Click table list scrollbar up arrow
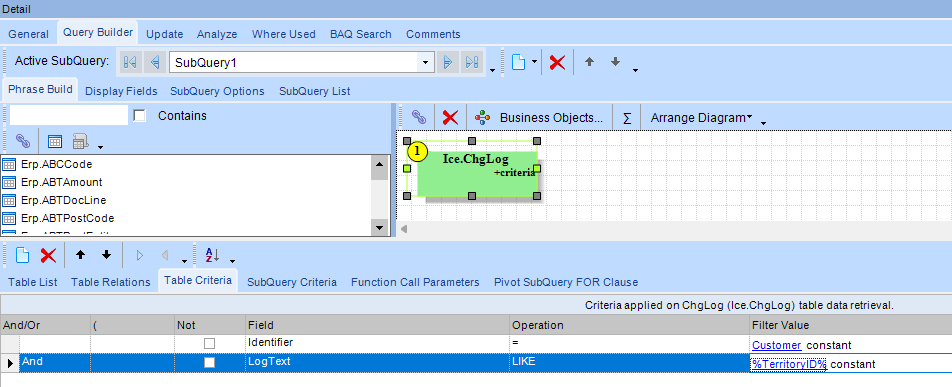The width and height of the screenshot is (952, 387). 379,164
